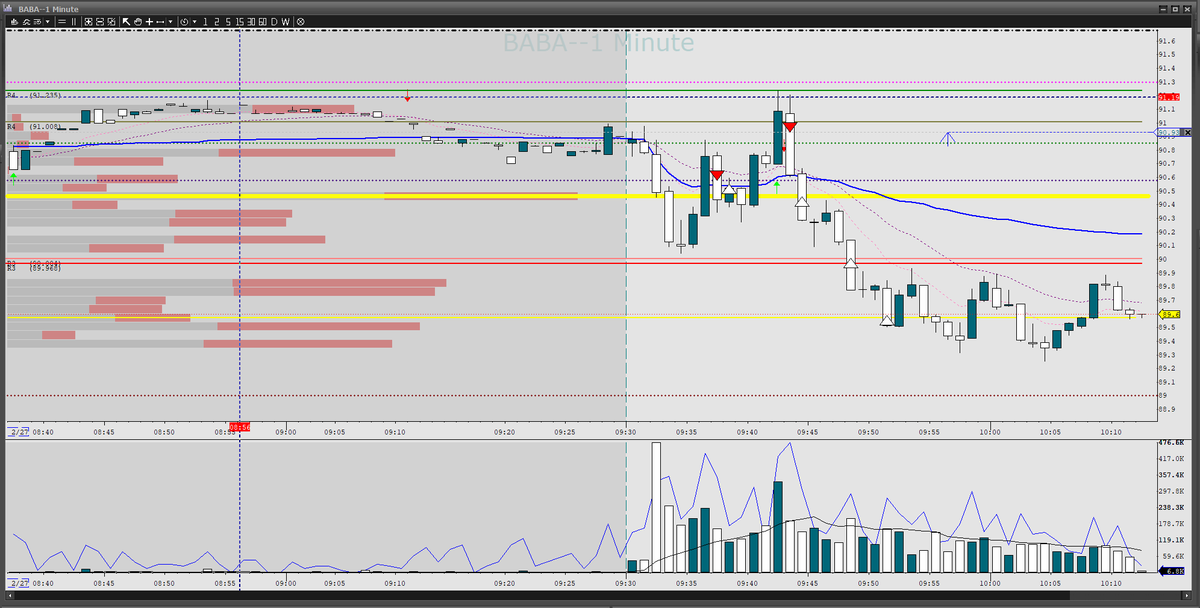
Task: Select the vertical lines layout icon
Action: point(74,21)
